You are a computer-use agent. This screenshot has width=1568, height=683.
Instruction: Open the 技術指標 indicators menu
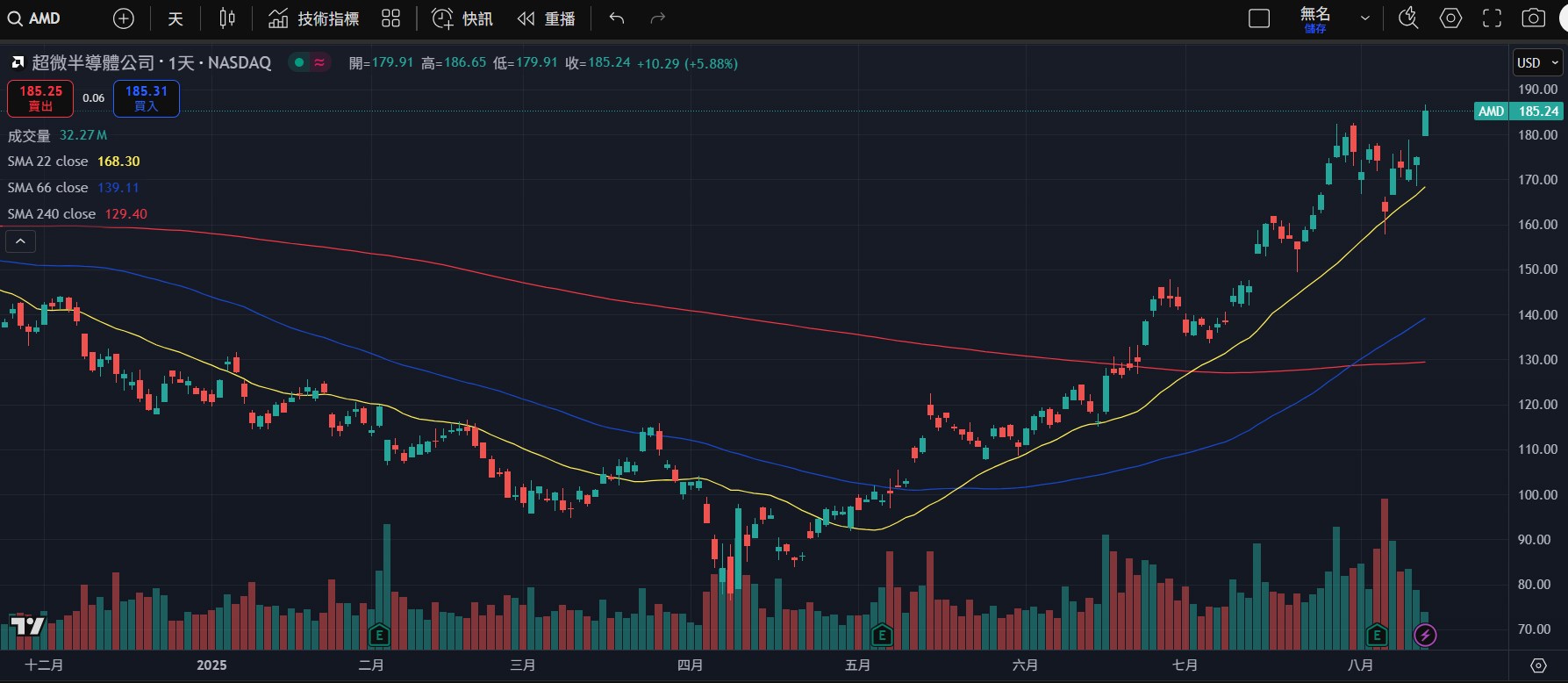[x=313, y=18]
